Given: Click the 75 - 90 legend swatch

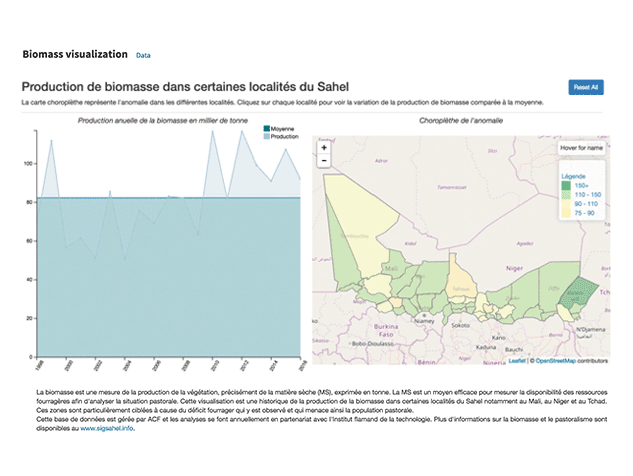Looking at the screenshot, I should 565,212.
